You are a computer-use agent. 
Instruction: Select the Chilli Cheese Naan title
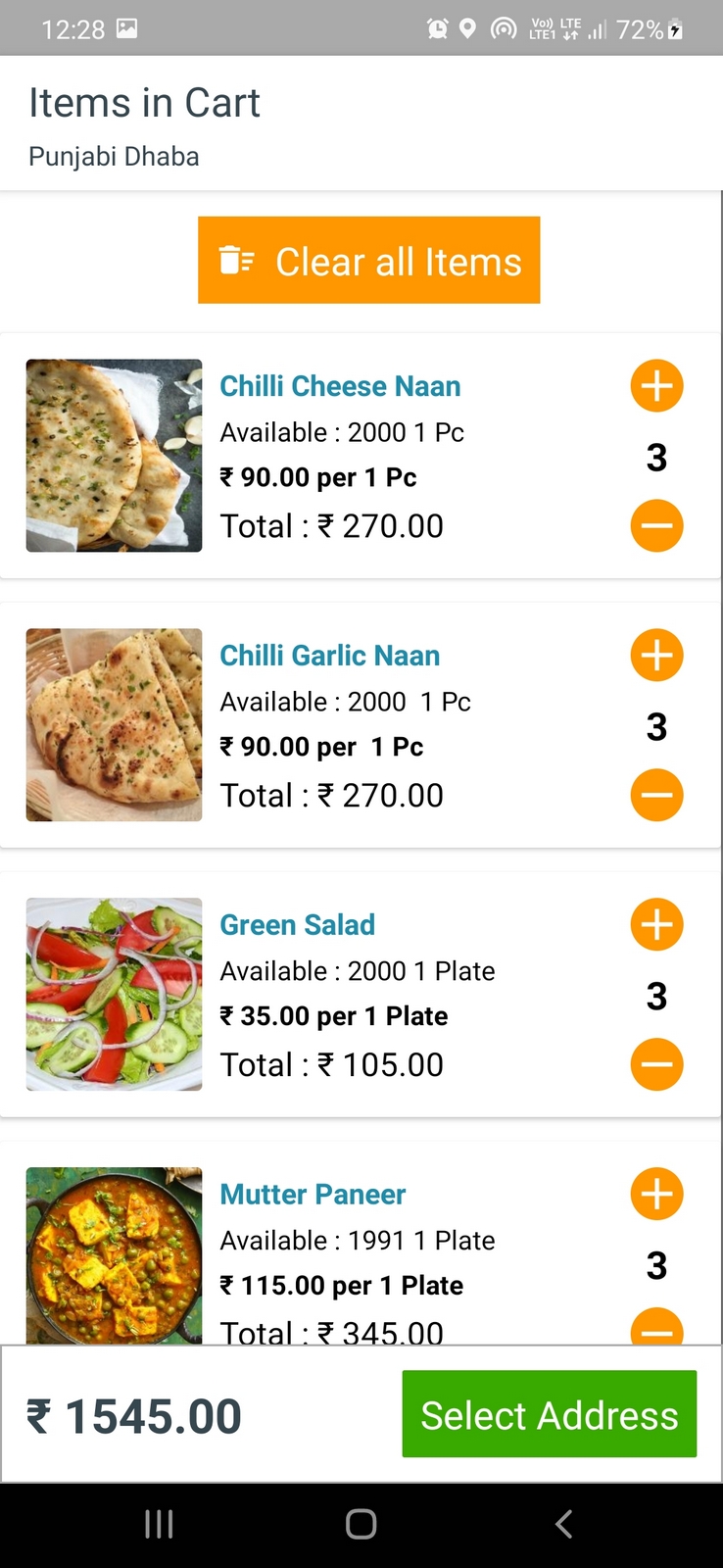340,386
